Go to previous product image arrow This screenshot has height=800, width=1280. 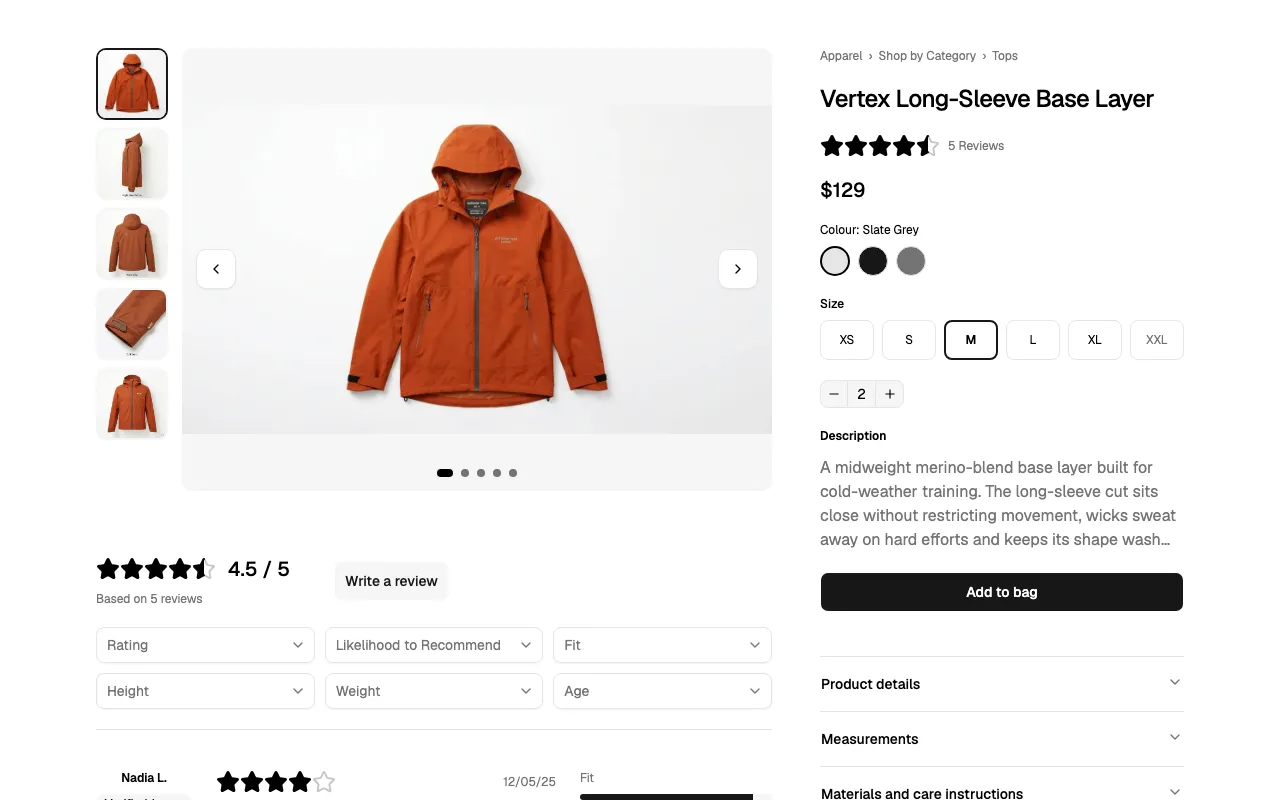click(216, 269)
